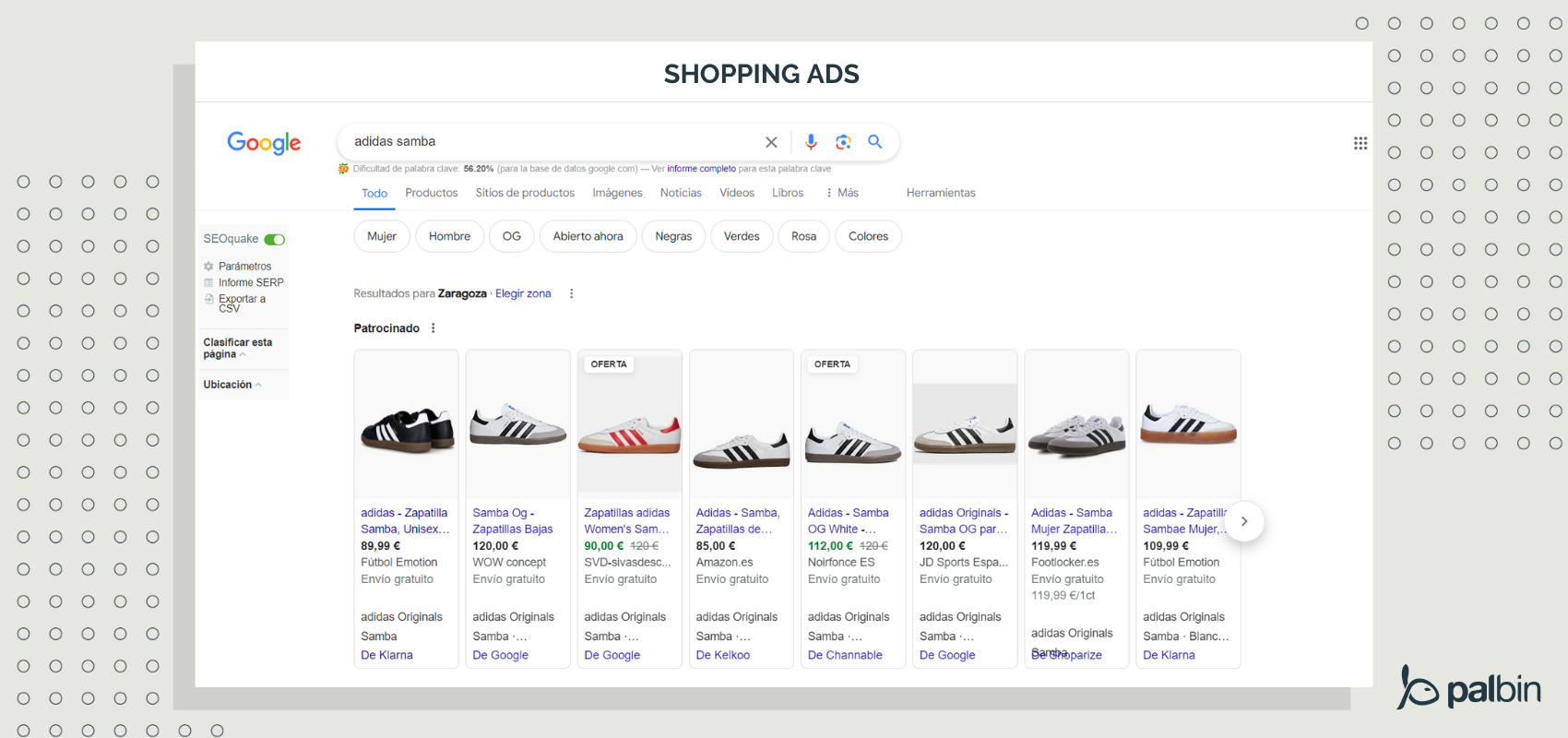Click the De Google link under WOW concept
The height and width of the screenshot is (738, 1568).
coord(500,655)
